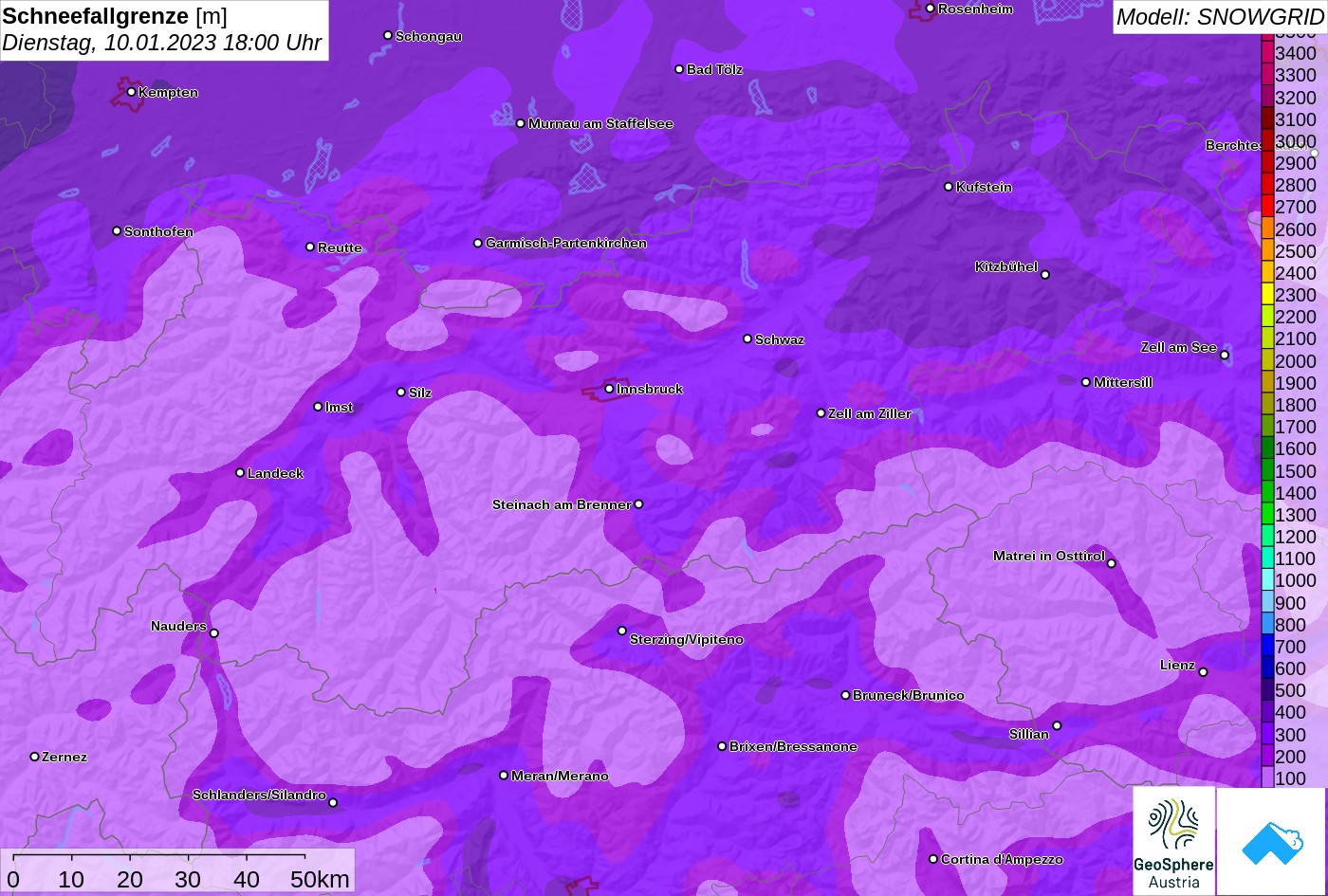Select the Matrei in Osttirol marker dot
This screenshot has height=896, width=1328.
[x=1112, y=563]
